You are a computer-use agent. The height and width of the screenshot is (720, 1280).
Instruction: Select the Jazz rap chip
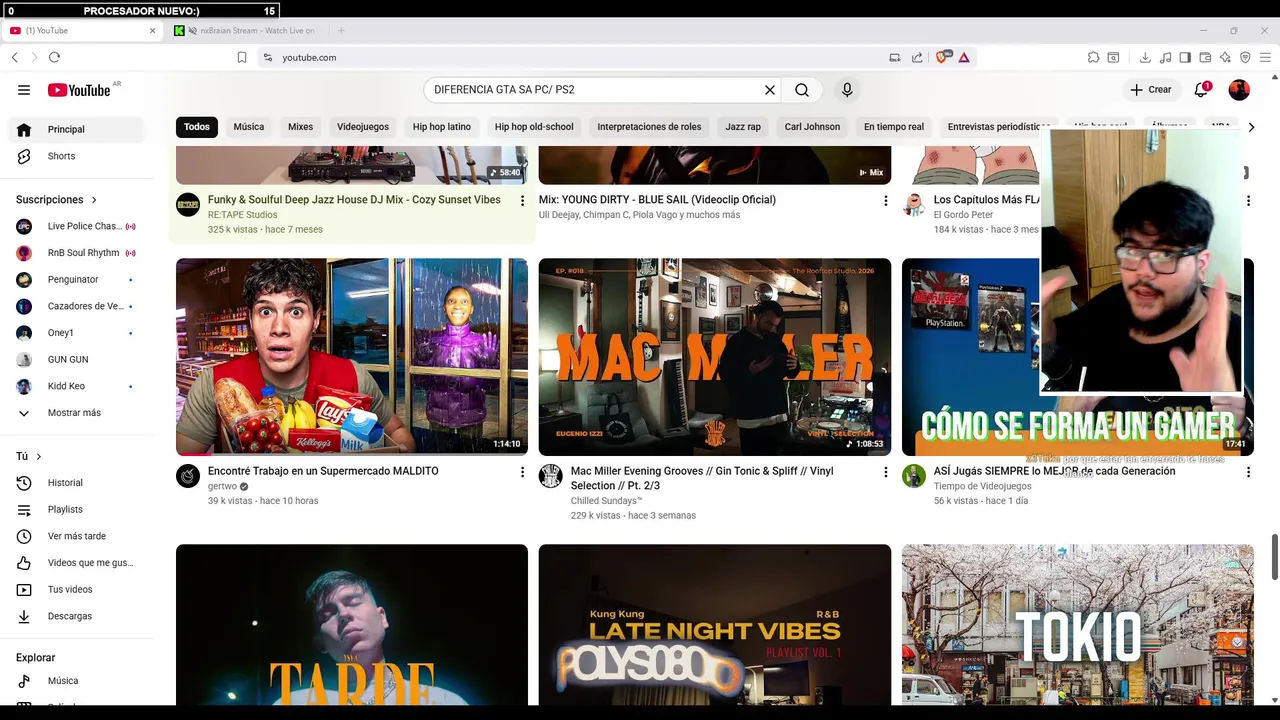[x=743, y=127]
